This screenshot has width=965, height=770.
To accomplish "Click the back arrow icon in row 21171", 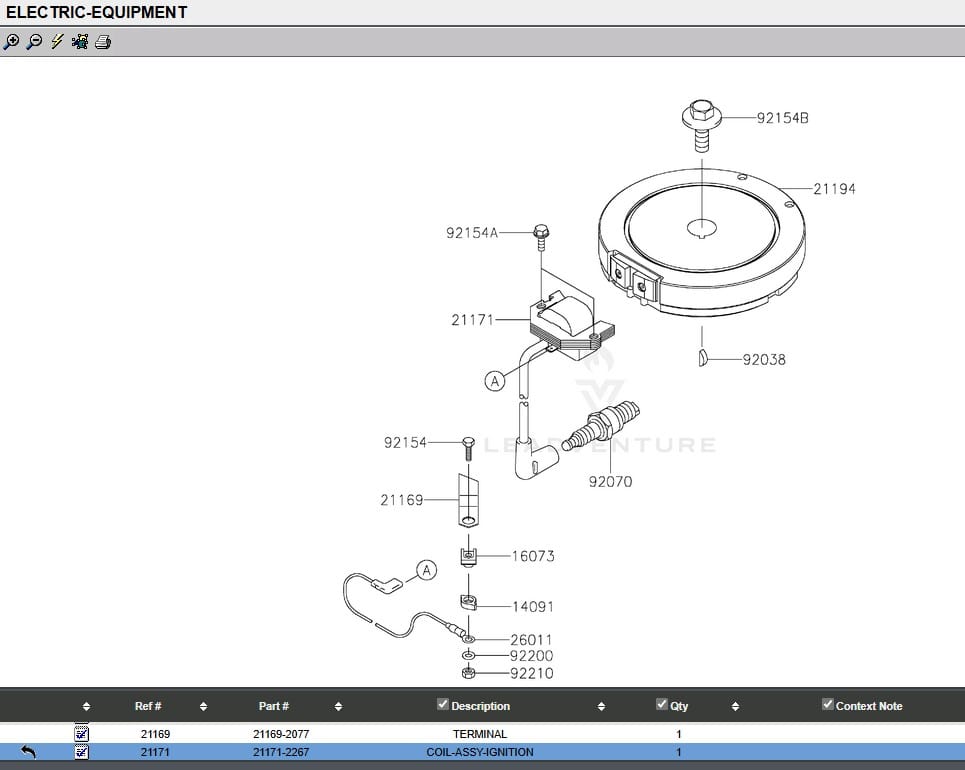I will 28,752.
